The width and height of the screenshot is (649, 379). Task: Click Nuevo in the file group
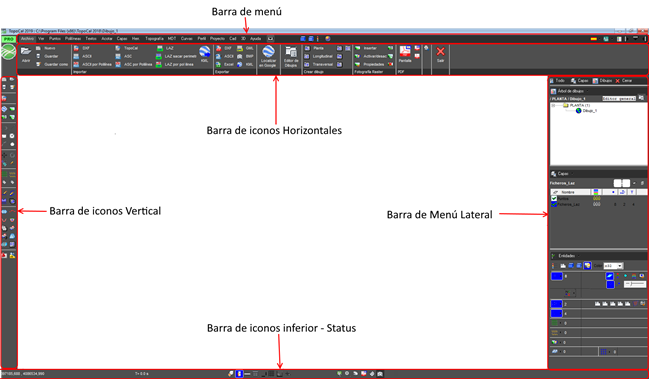tap(46, 48)
